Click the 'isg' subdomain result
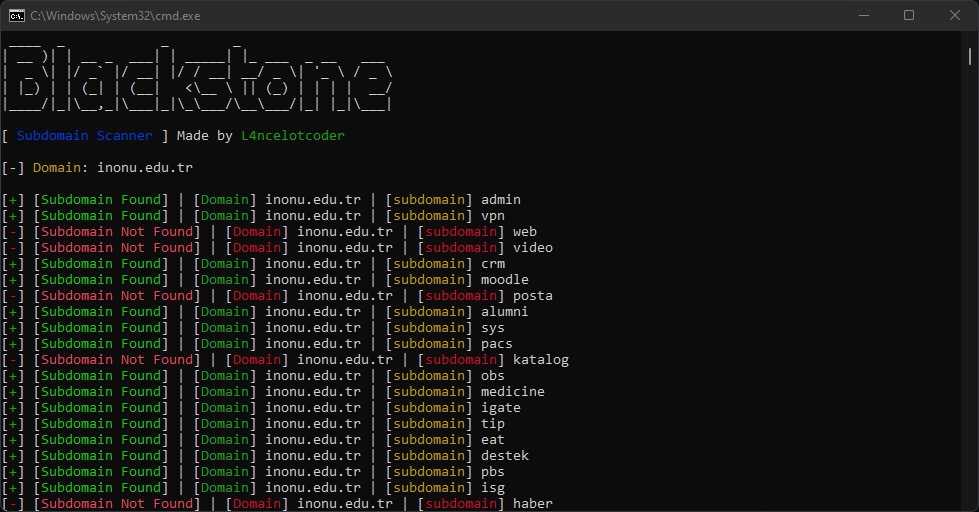The height and width of the screenshot is (512, 979). coord(493,488)
